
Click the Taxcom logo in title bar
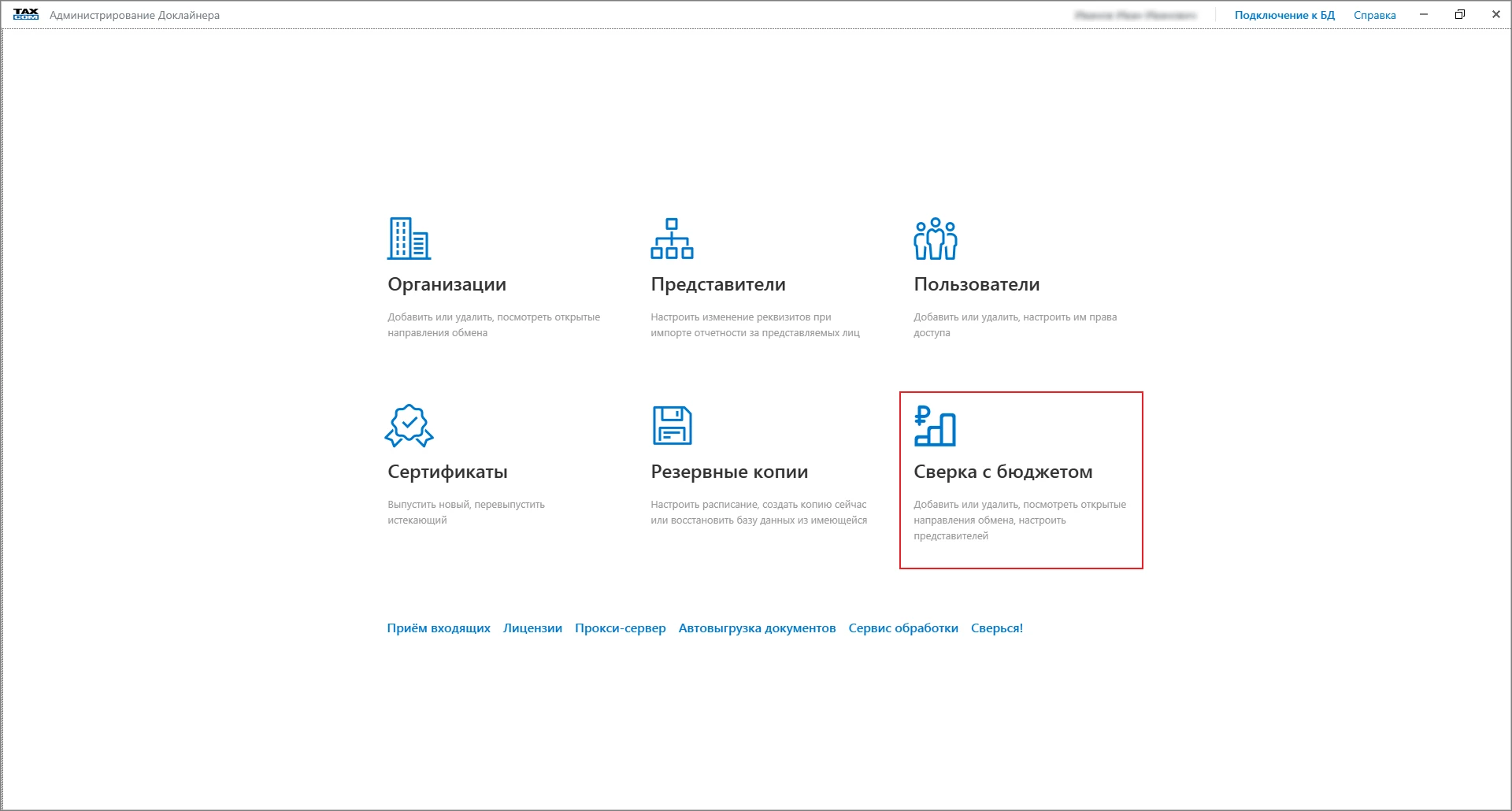26,15
